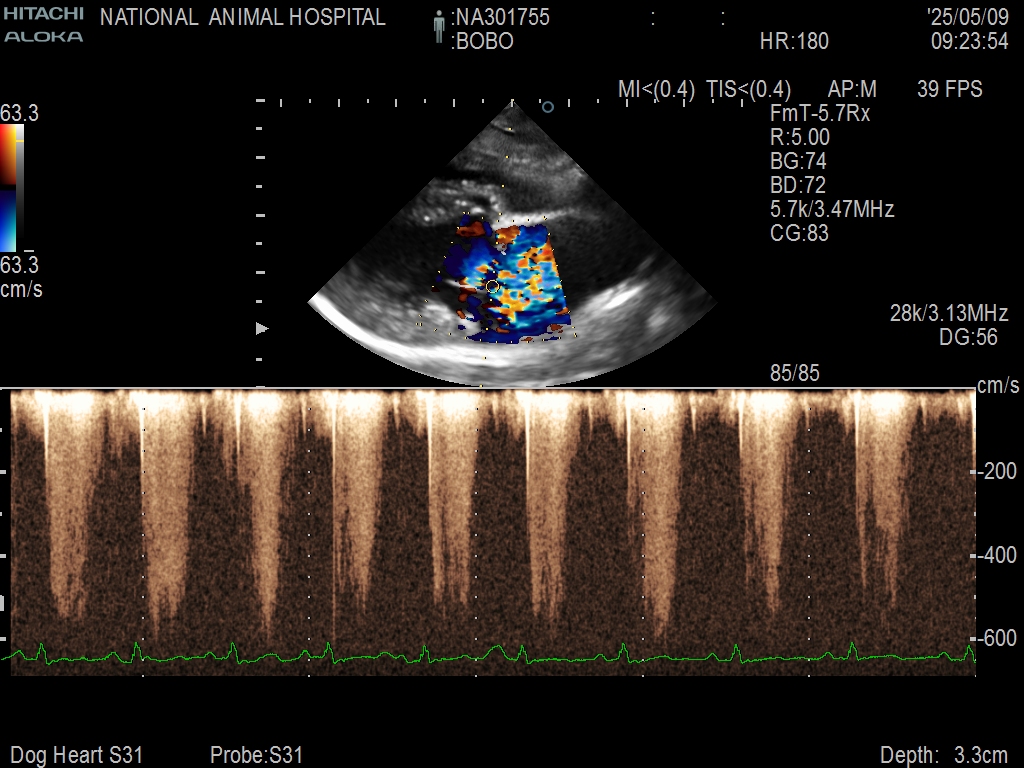
Task: Click the HR:180 heart rate readout
Action: coord(794,42)
